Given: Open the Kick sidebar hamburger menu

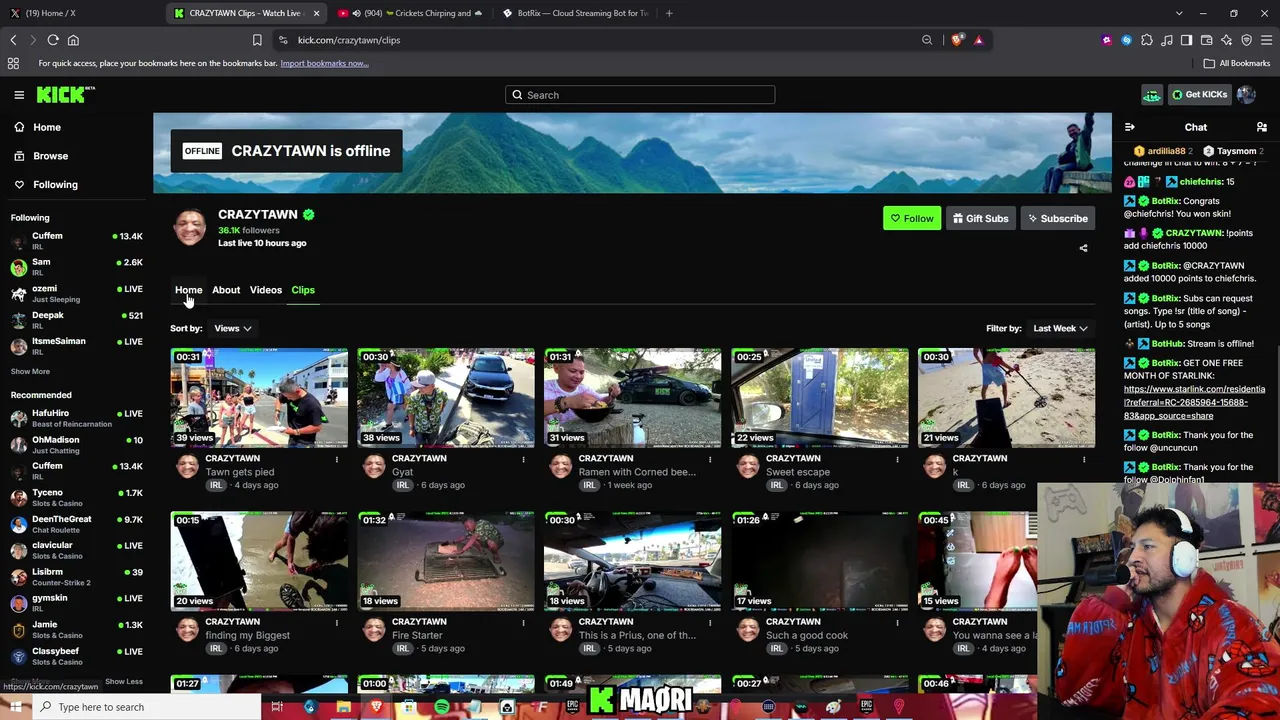Looking at the screenshot, I should click(x=19, y=95).
